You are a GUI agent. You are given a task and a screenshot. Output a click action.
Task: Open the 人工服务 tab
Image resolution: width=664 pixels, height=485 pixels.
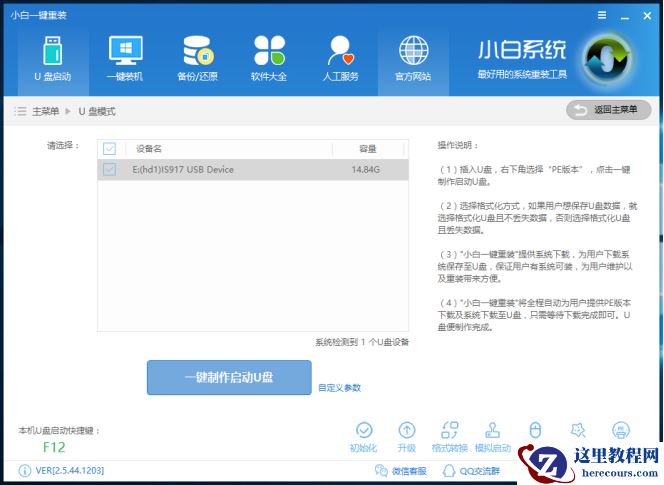[341, 59]
